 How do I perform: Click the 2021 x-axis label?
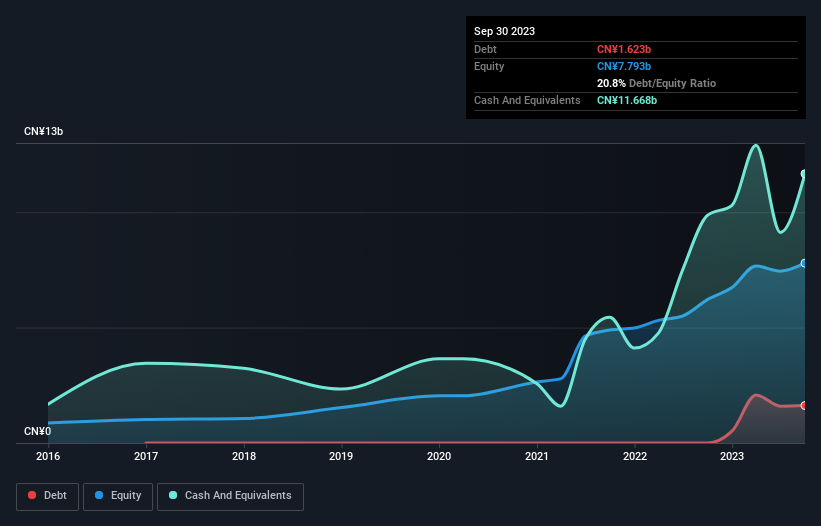pos(537,456)
